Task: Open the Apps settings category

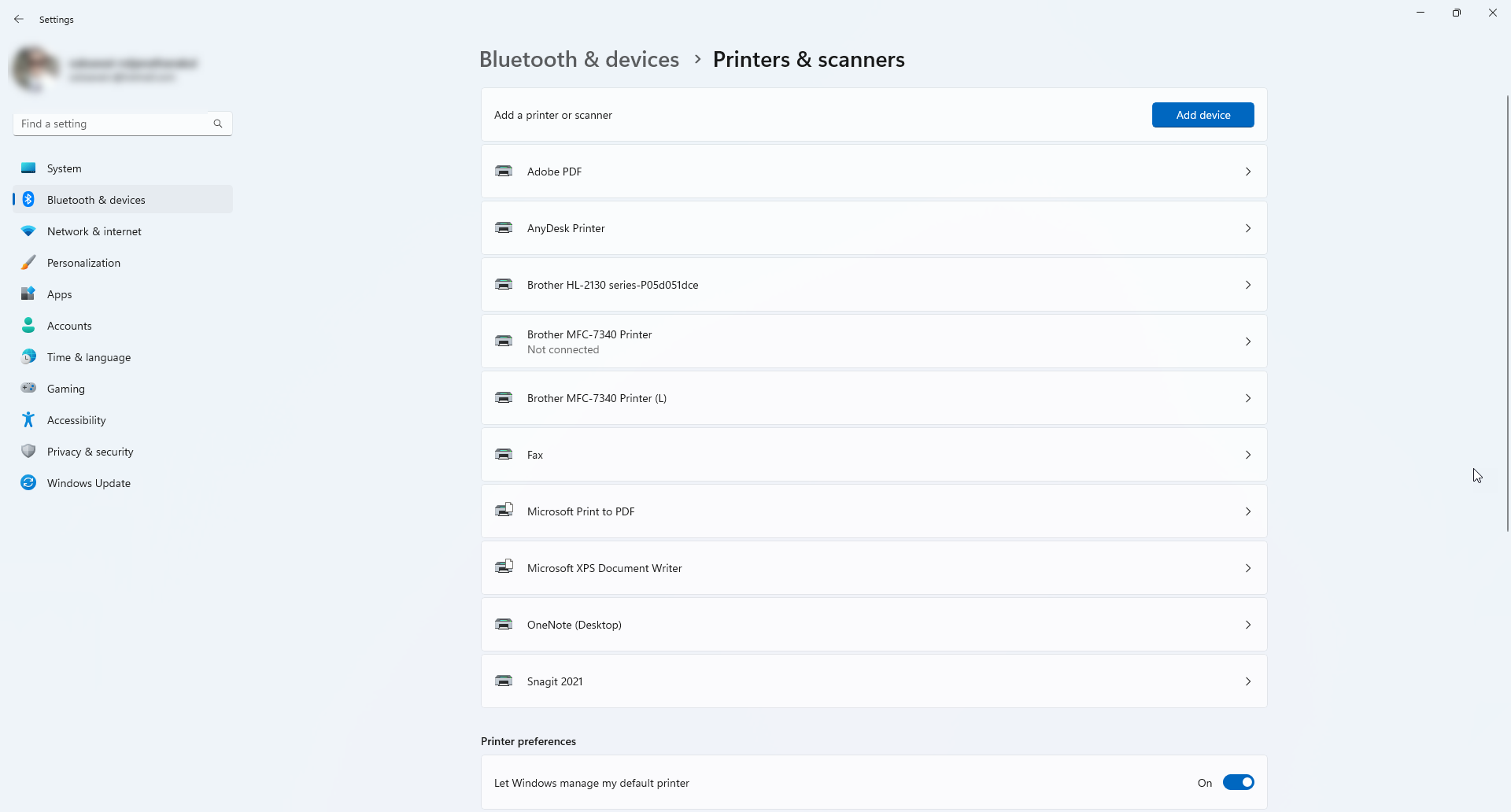Action: point(123,294)
